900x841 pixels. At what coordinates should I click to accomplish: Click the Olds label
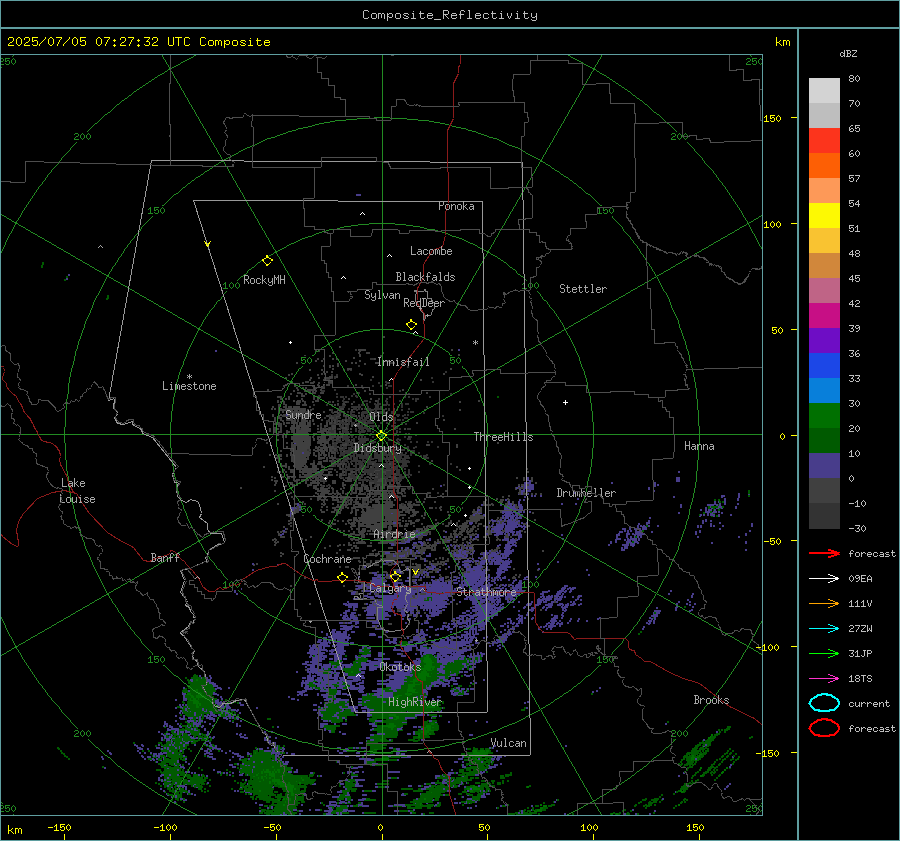pyautogui.click(x=381, y=417)
